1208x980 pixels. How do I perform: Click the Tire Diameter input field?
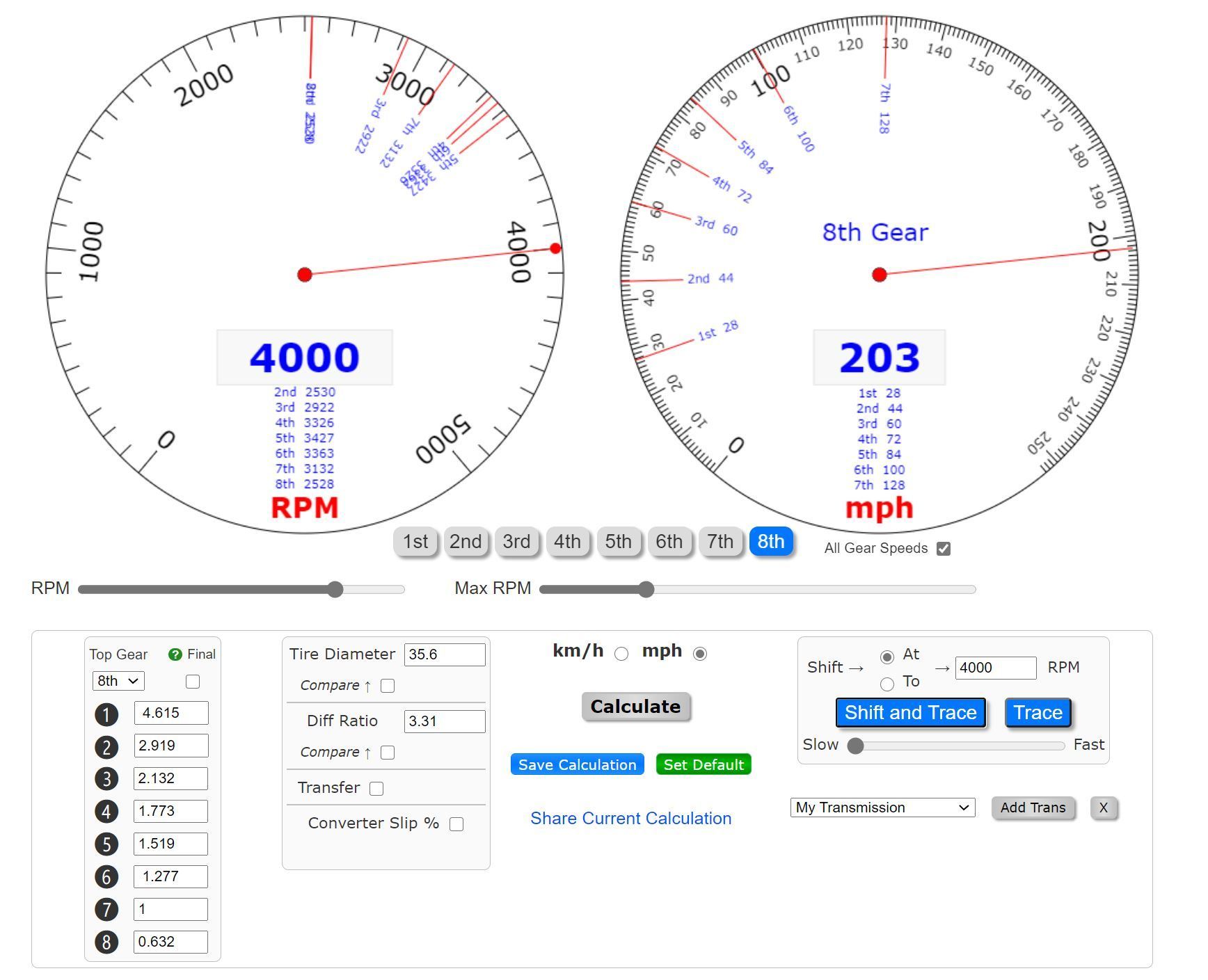pyautogui.click(x=445, y=654)
